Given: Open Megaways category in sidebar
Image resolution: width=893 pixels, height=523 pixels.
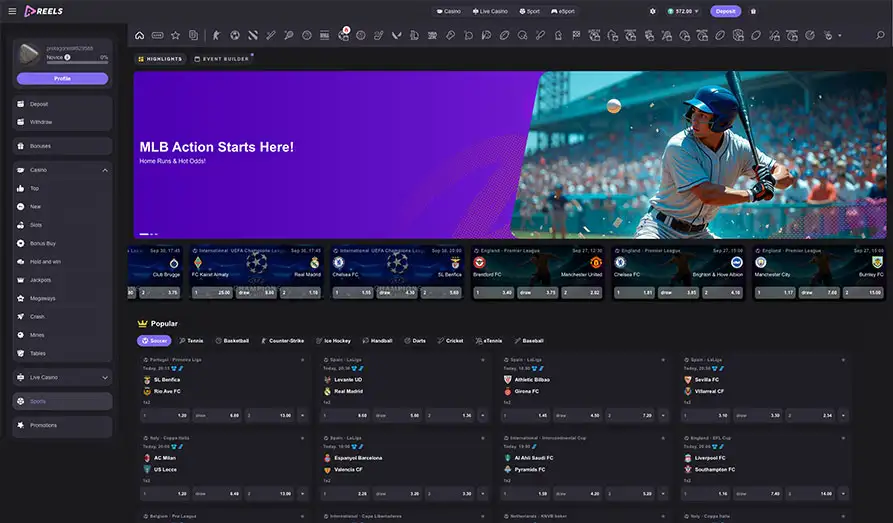Looking at the screenshot, I should click(63, 298).
